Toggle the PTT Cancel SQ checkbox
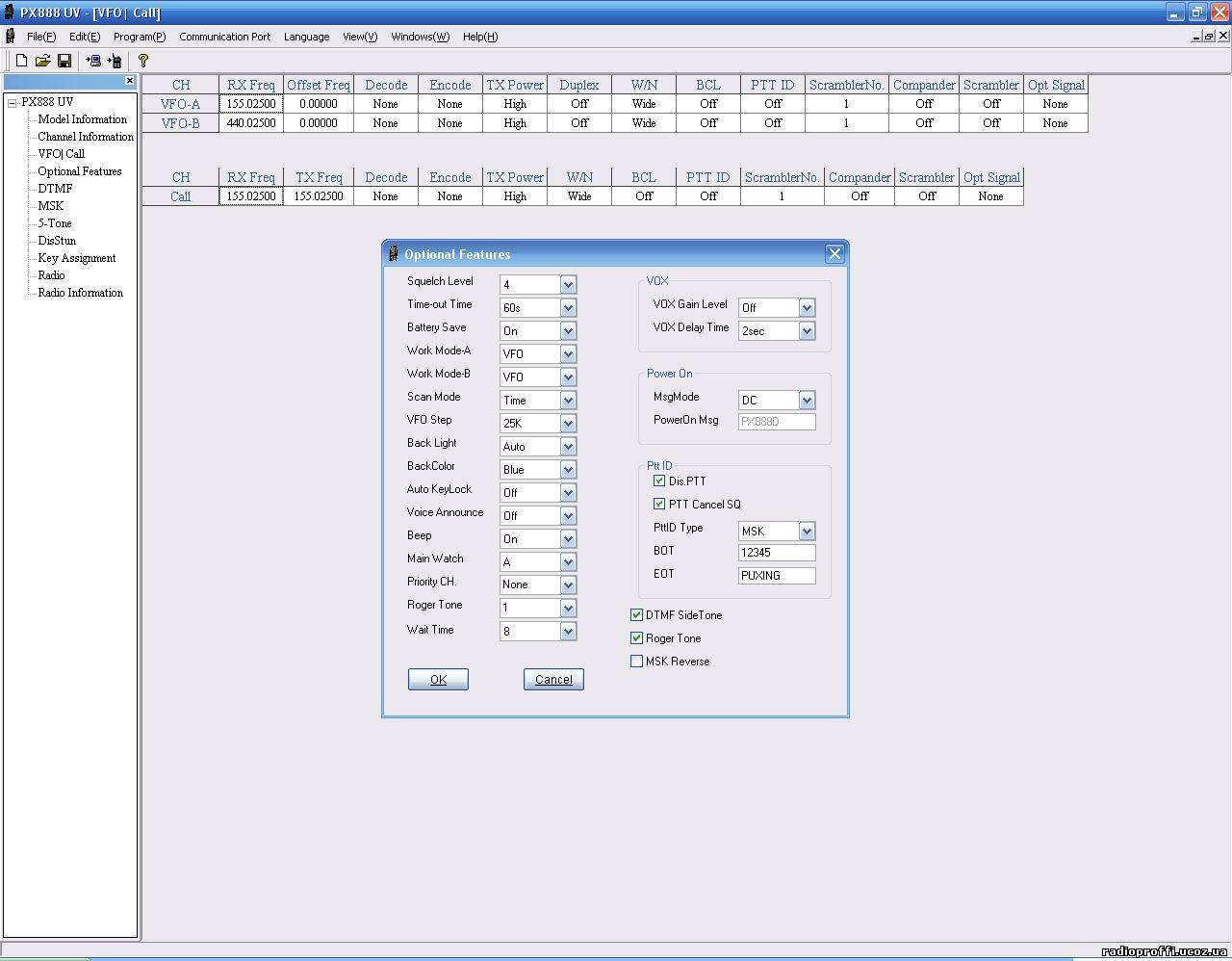This screenshot has width=1232, height=961. [659, 504]
